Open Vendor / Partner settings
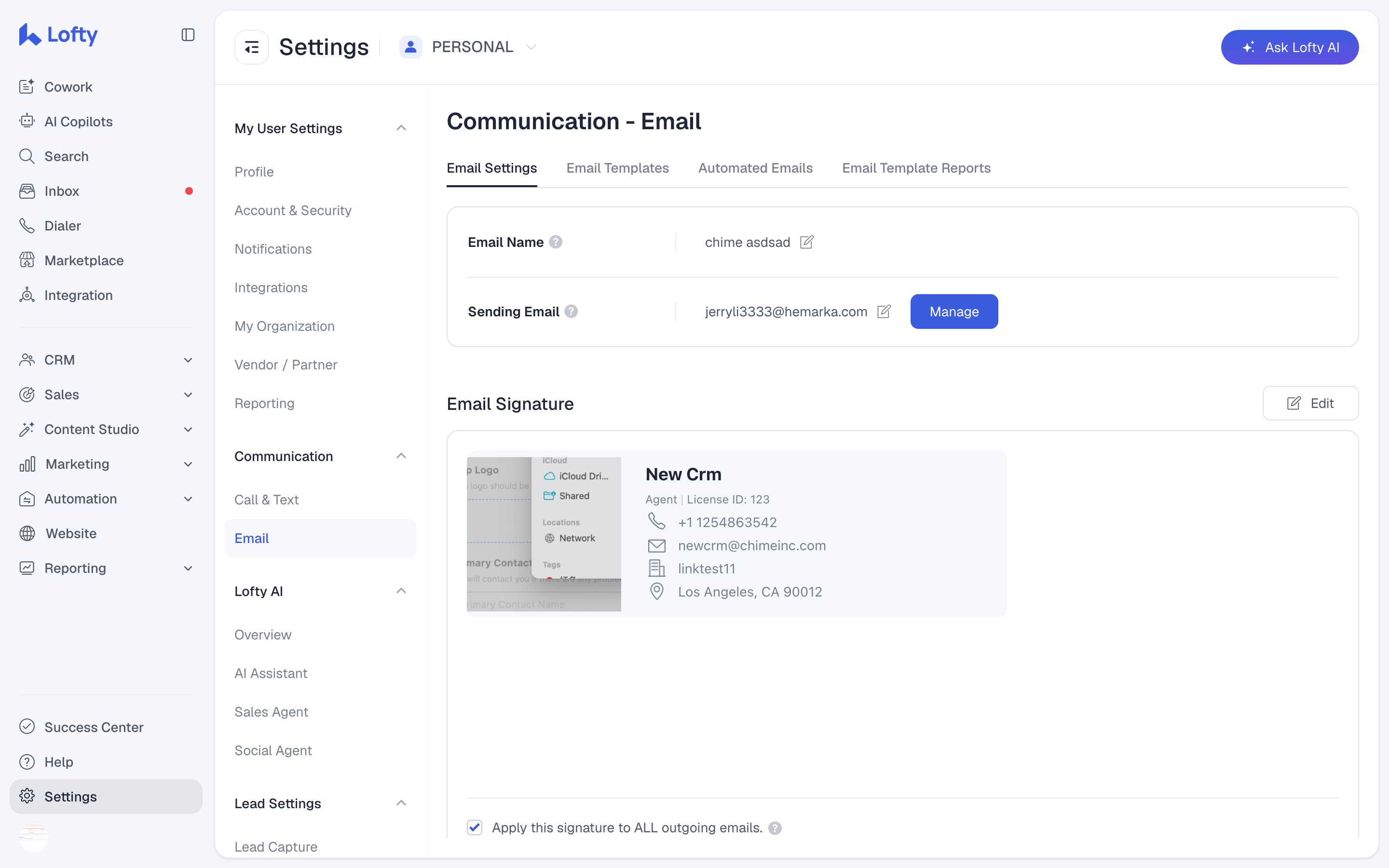The image size is (1389, 868). [x=286, y=365]
